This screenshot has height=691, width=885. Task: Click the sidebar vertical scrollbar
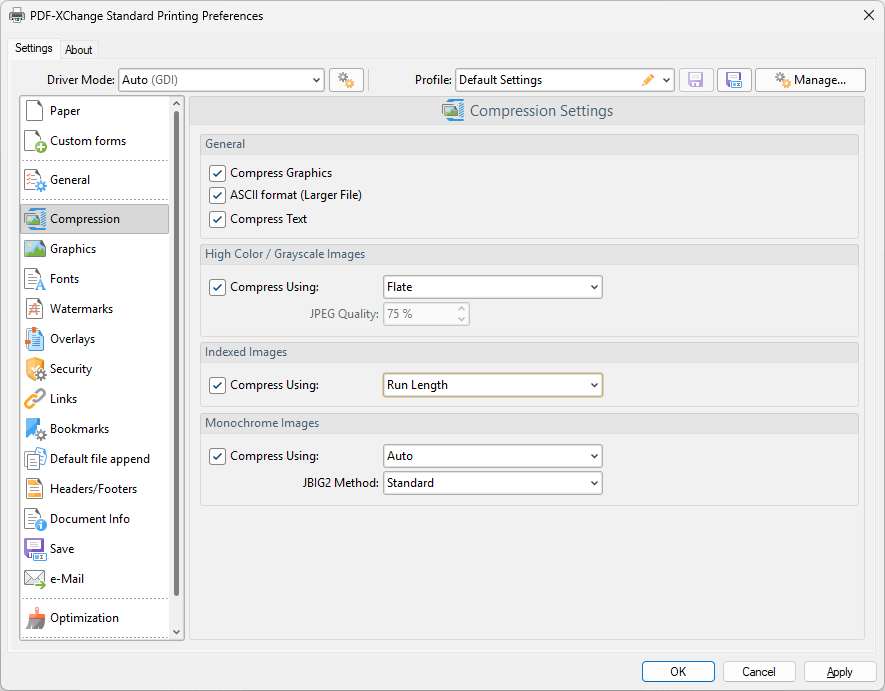pyautogui.click(x=177, y=350)
